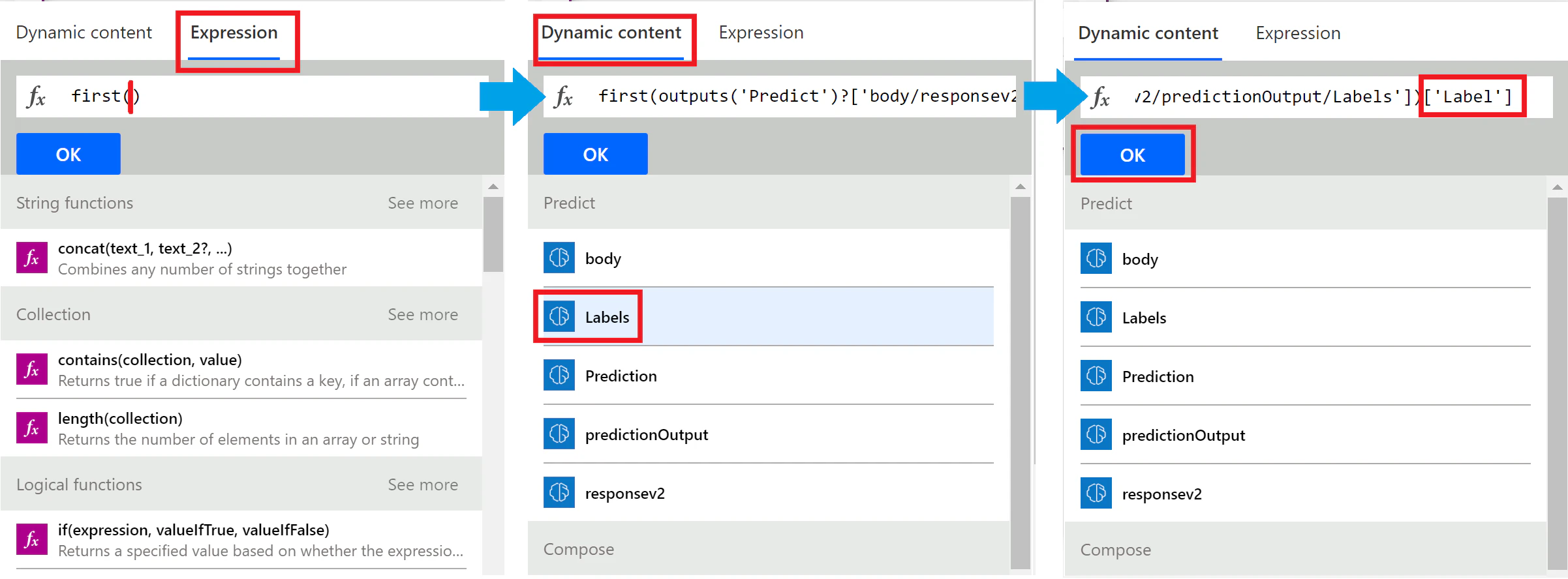This screenshot has width=1568, height=579.
Task: Open Expression tab in right panel
Action: (x=1298, y=33)
